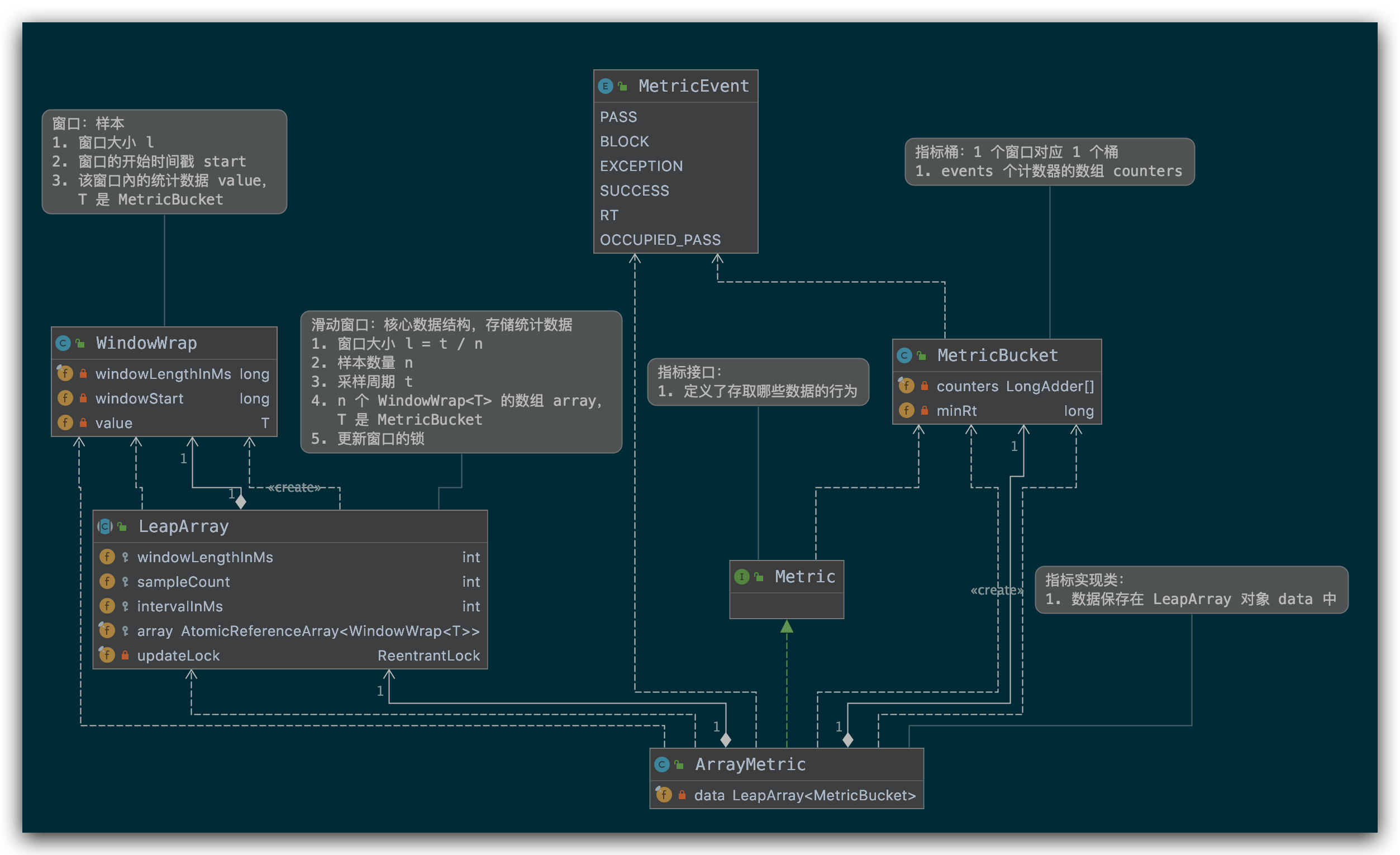The height and width of the screenshot is (855, 1400).
Task: Click the lock icon on windowStart field
Action: click(83, 398)
